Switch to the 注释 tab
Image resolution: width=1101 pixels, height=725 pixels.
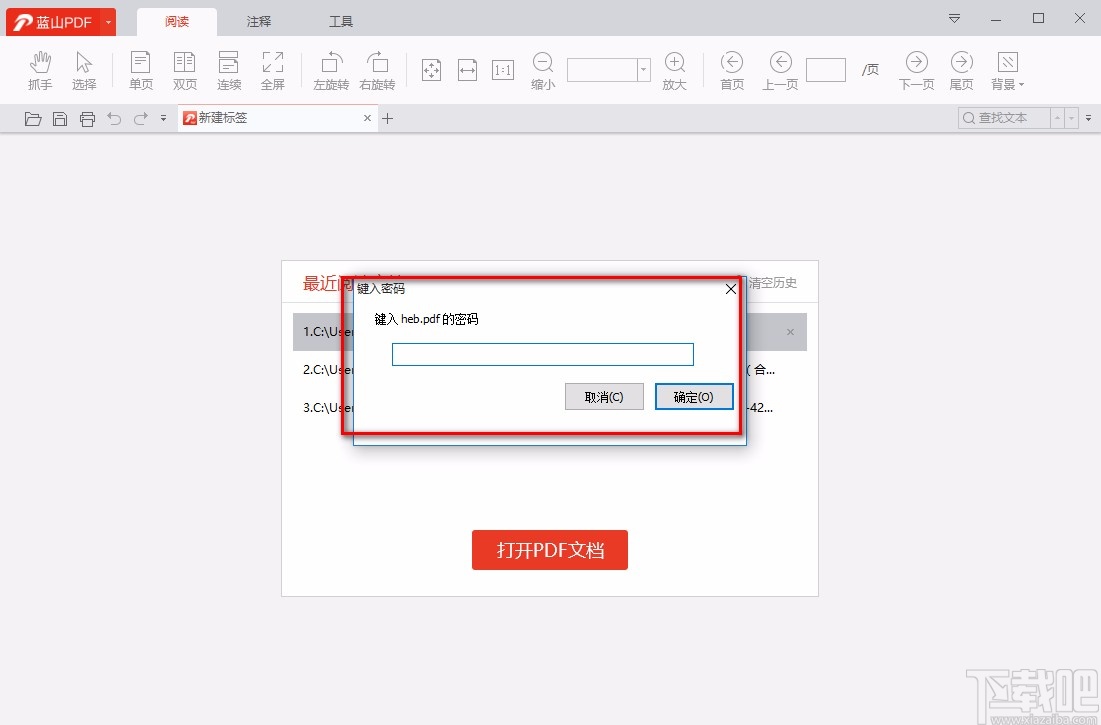pos(258,22)
